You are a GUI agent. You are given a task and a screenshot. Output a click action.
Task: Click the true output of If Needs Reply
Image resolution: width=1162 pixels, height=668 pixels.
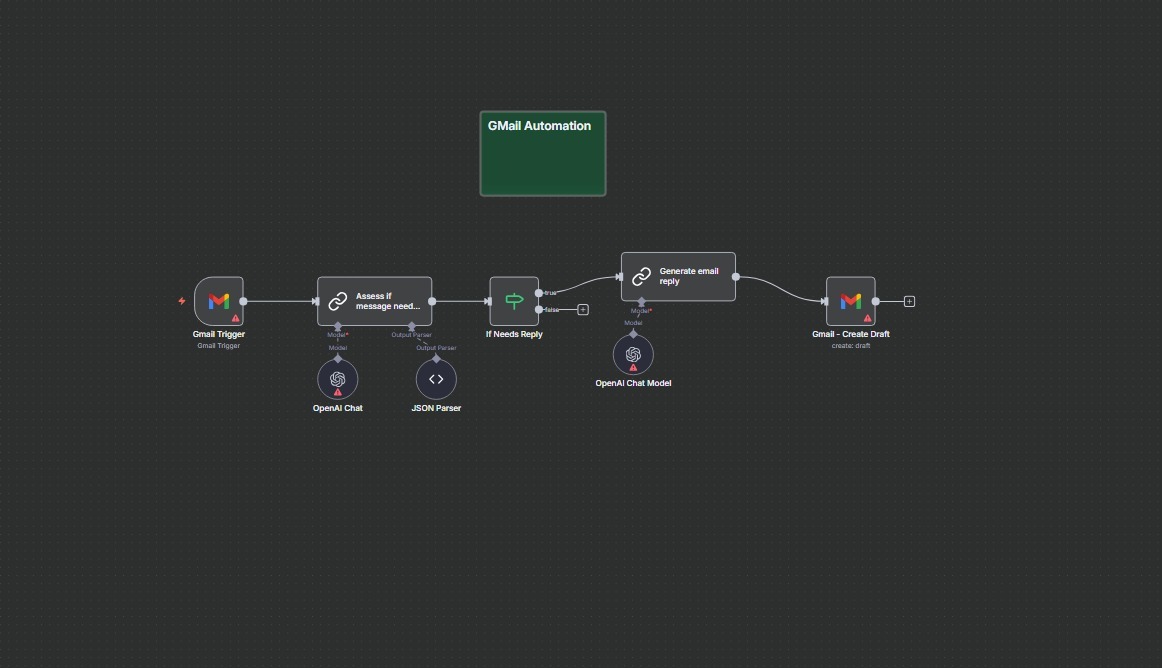(x=539, y=293)
